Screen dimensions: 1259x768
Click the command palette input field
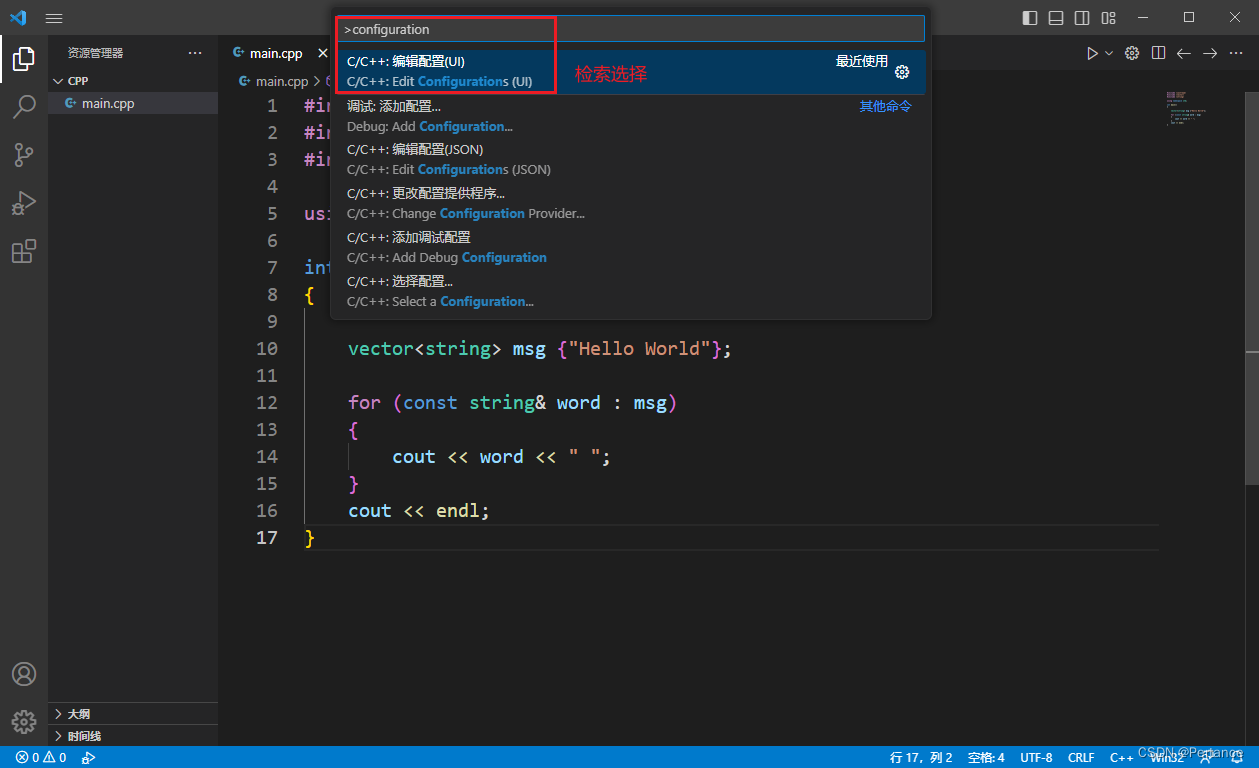630,29
